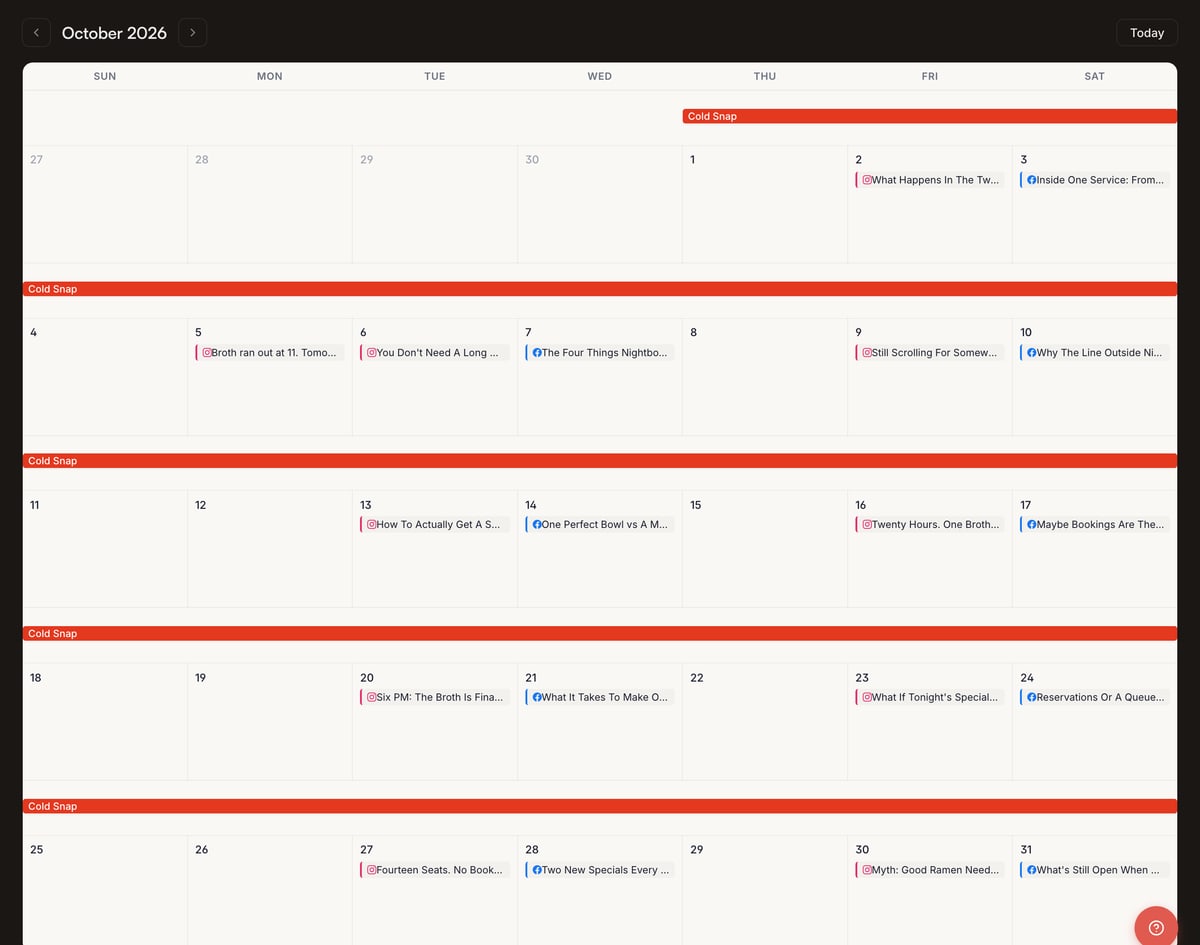Select the Cold Snap bar above October 1
The width and height of the screenshot is (1200, 945).
(930, 116)
